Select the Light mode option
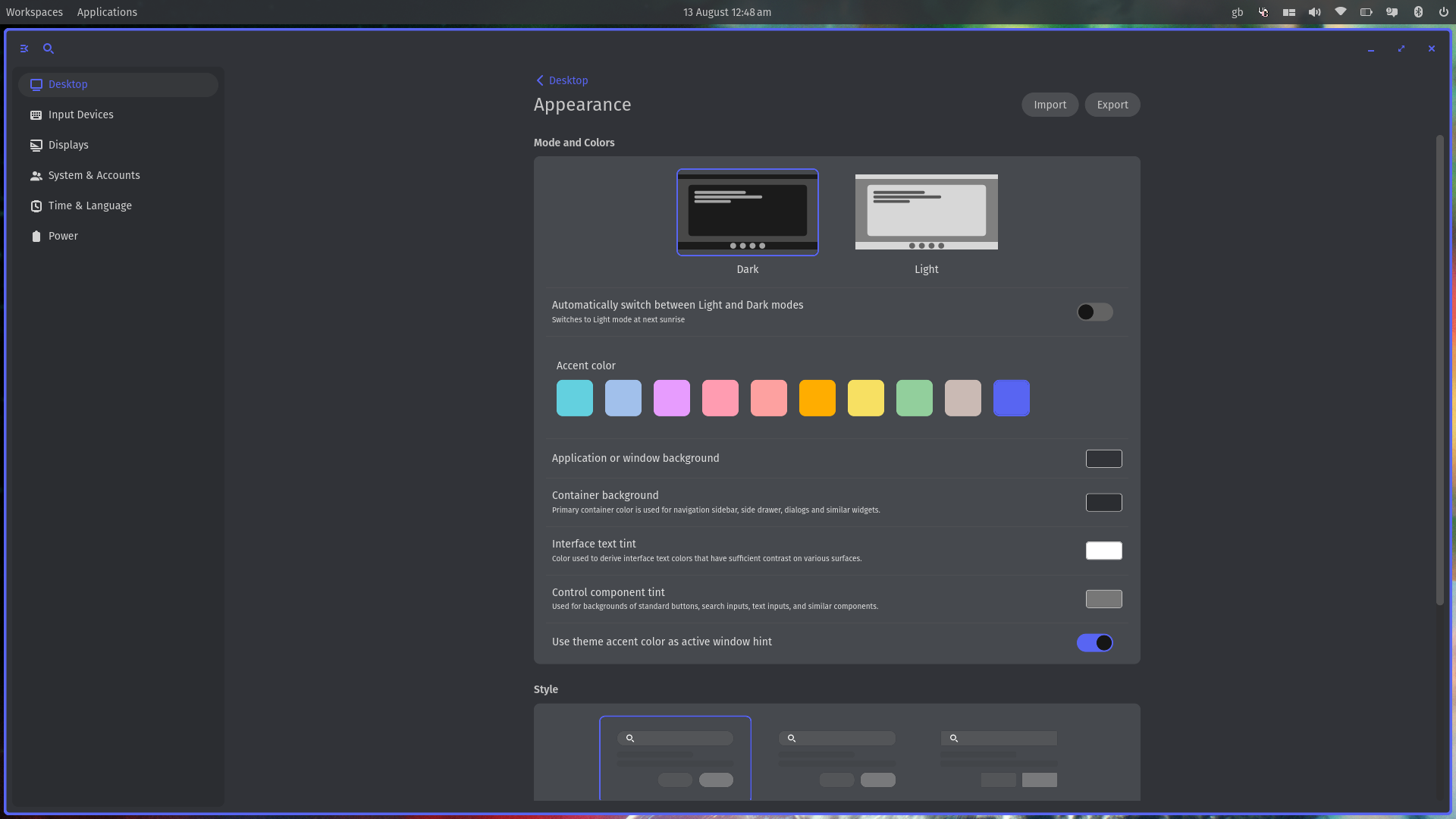 pos(926,212)
